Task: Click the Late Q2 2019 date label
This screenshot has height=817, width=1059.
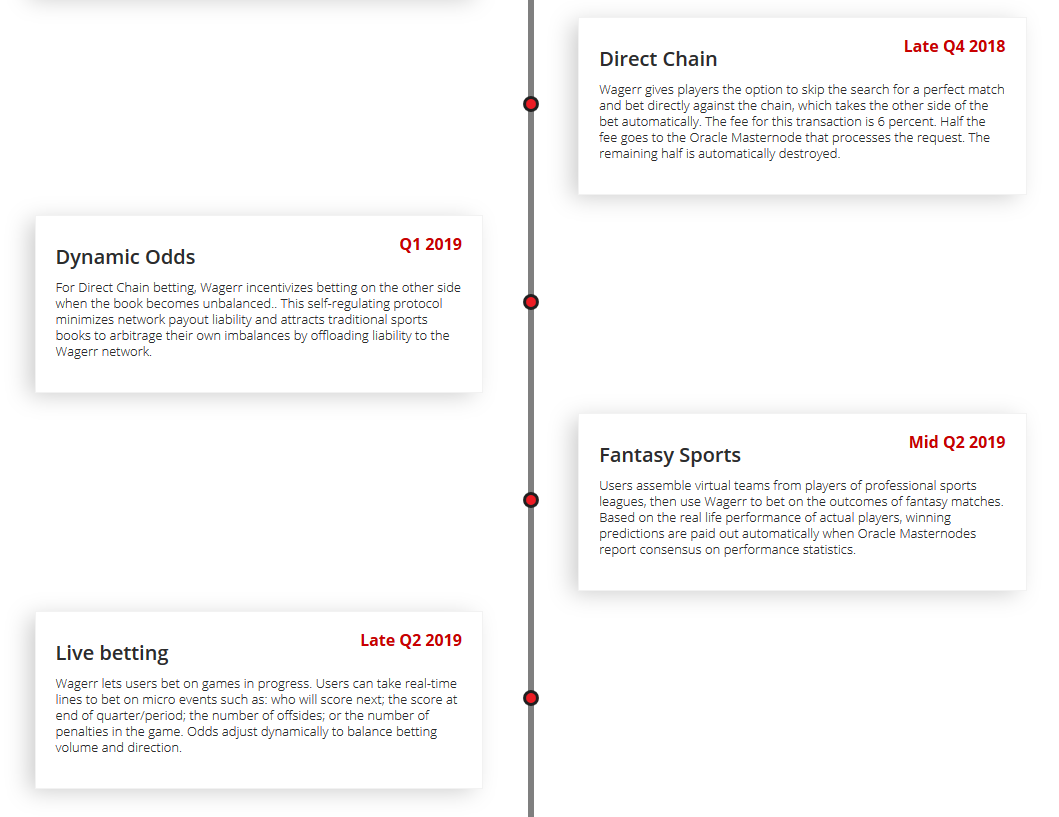Action: coord(411,639)
